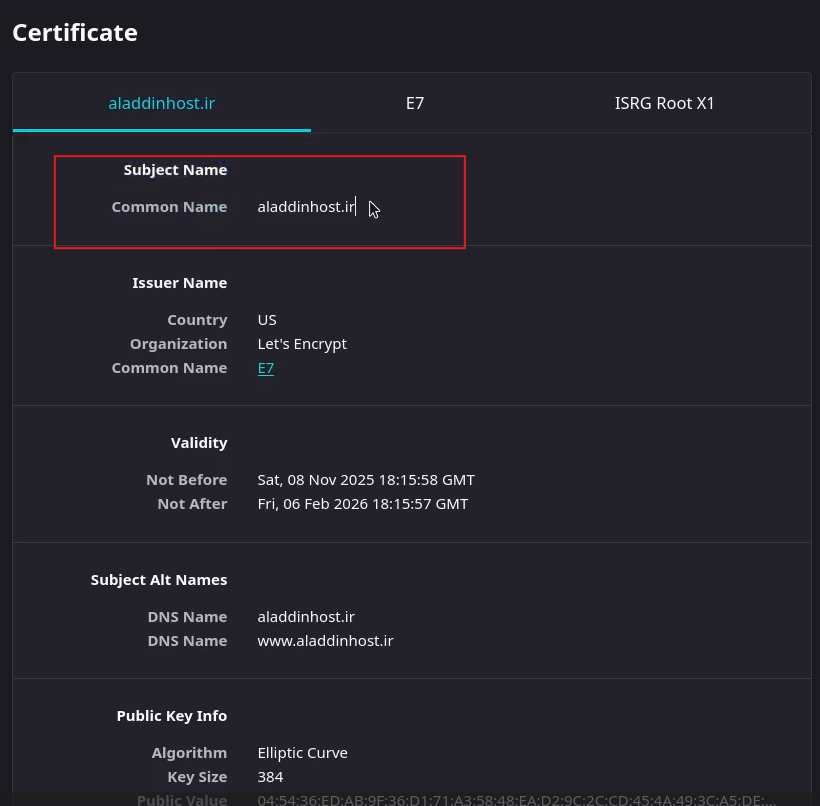This screenshot has height=806, width=820.
Task: Follow the E7 issuer common name link
Action: point(266,368)
